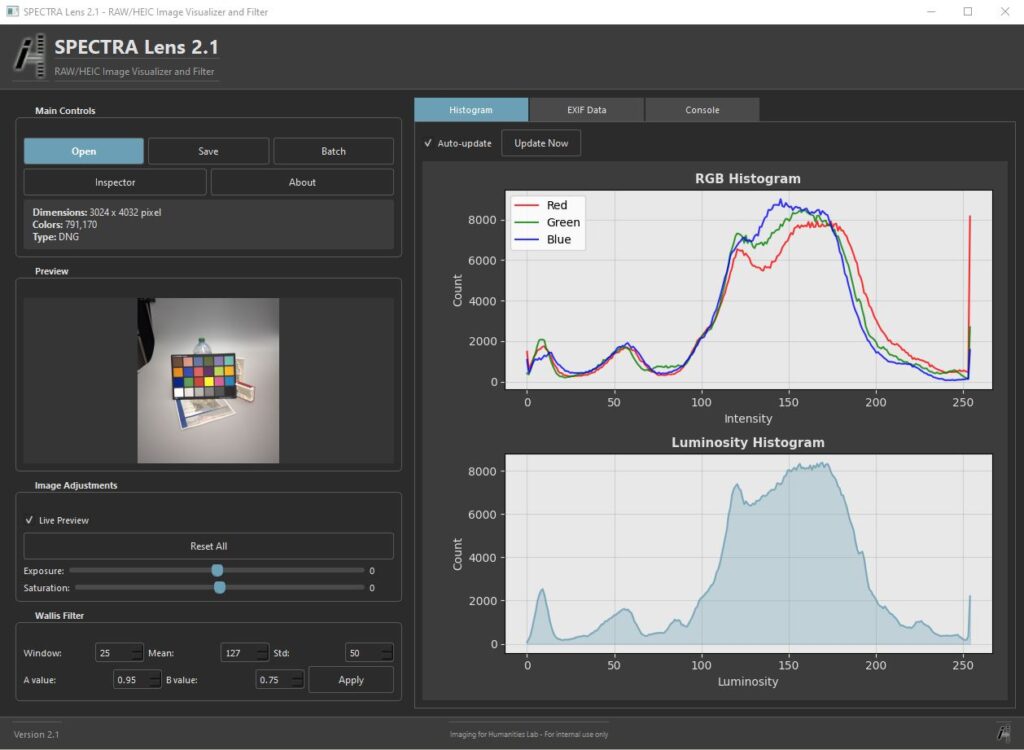Viewport: 1024px width, 750px height.
Task: Click the SPECTRA Lens logo icon in header
Action: [30, 56]
